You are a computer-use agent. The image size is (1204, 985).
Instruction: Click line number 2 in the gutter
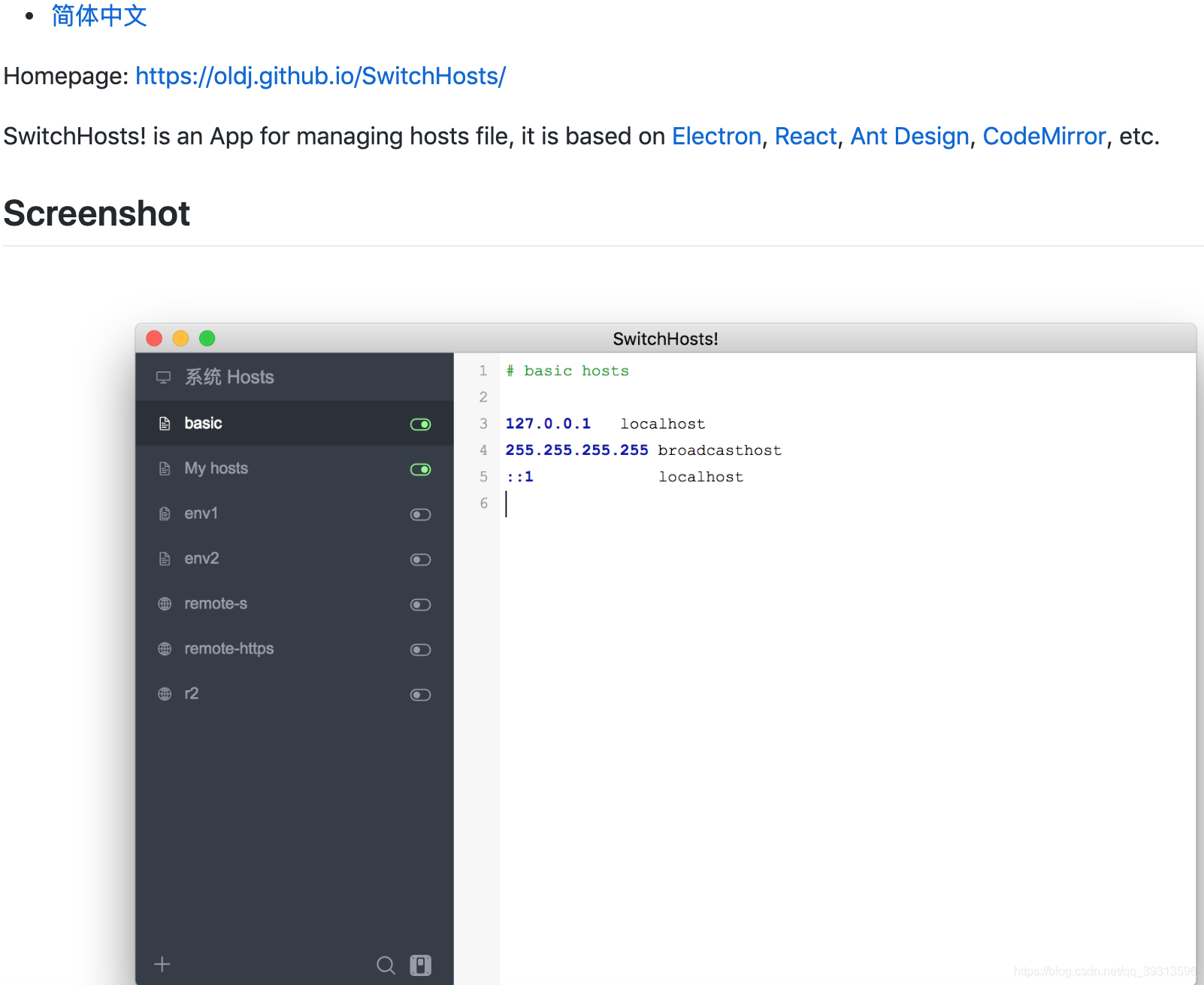point(483,397)
